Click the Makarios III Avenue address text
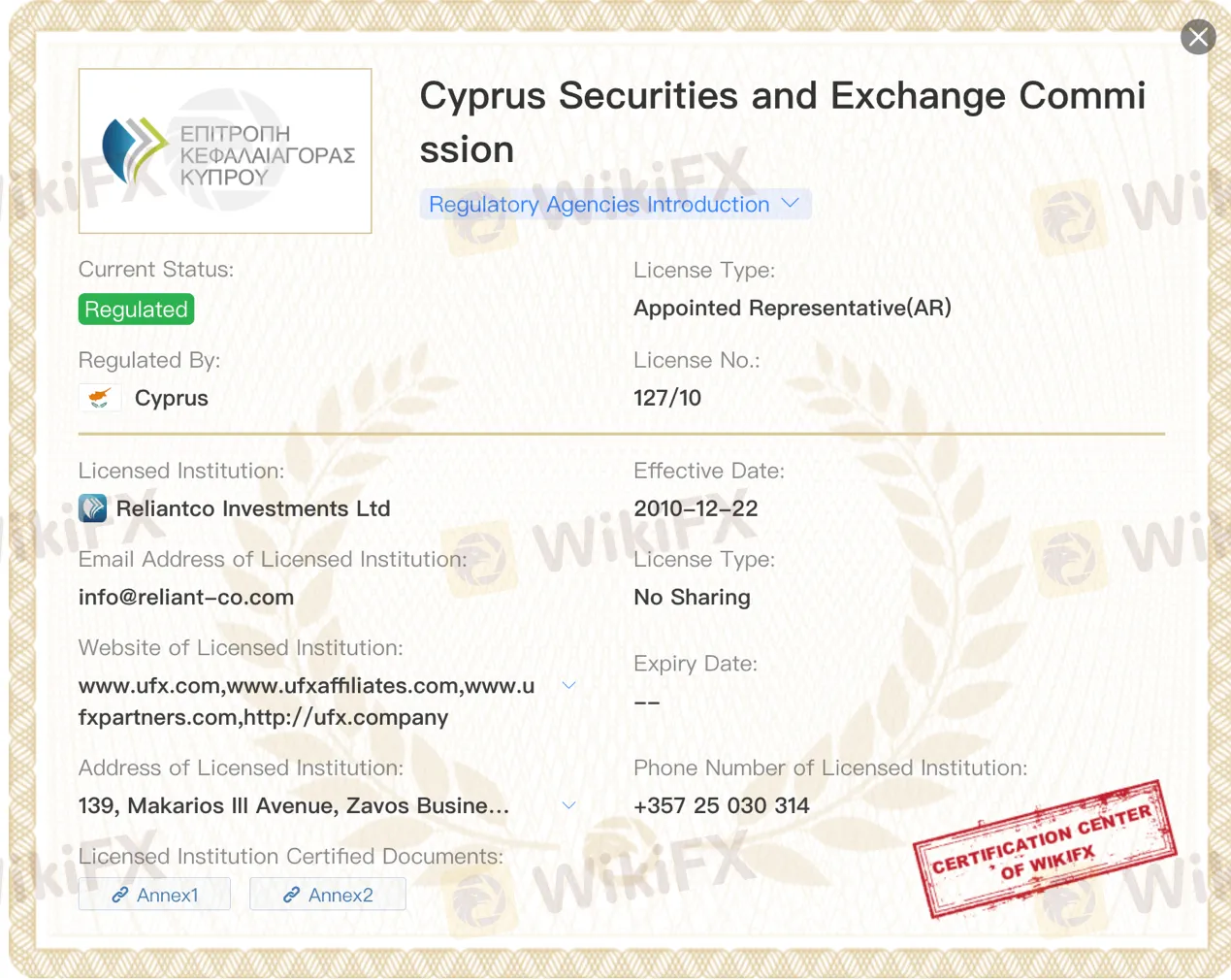This screenshot has height=980, width=1231. pyautogui.click(x=294, y=805)
